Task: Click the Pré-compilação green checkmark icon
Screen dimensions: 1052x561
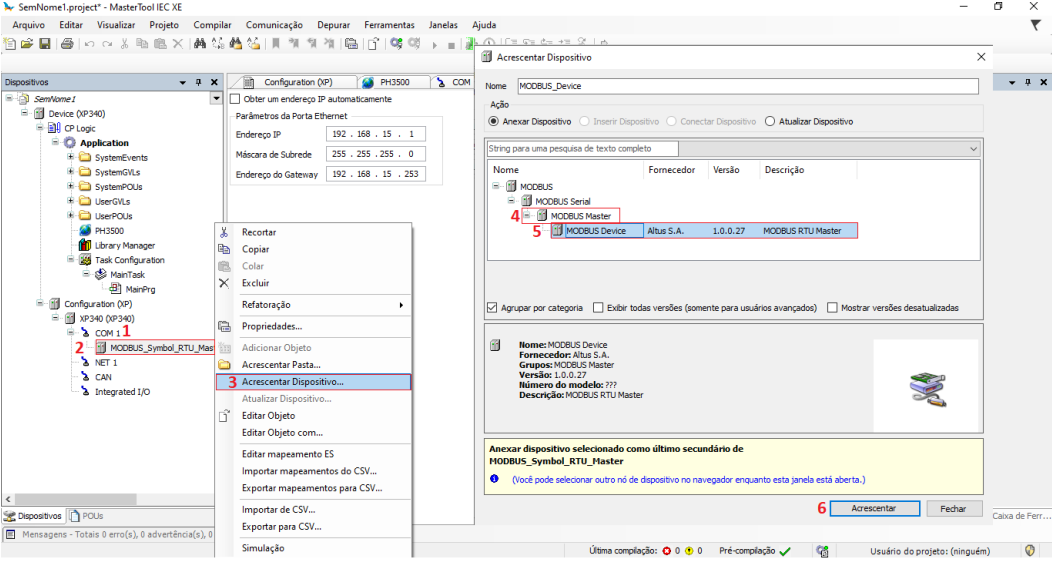Action: [x=785, y=551]
